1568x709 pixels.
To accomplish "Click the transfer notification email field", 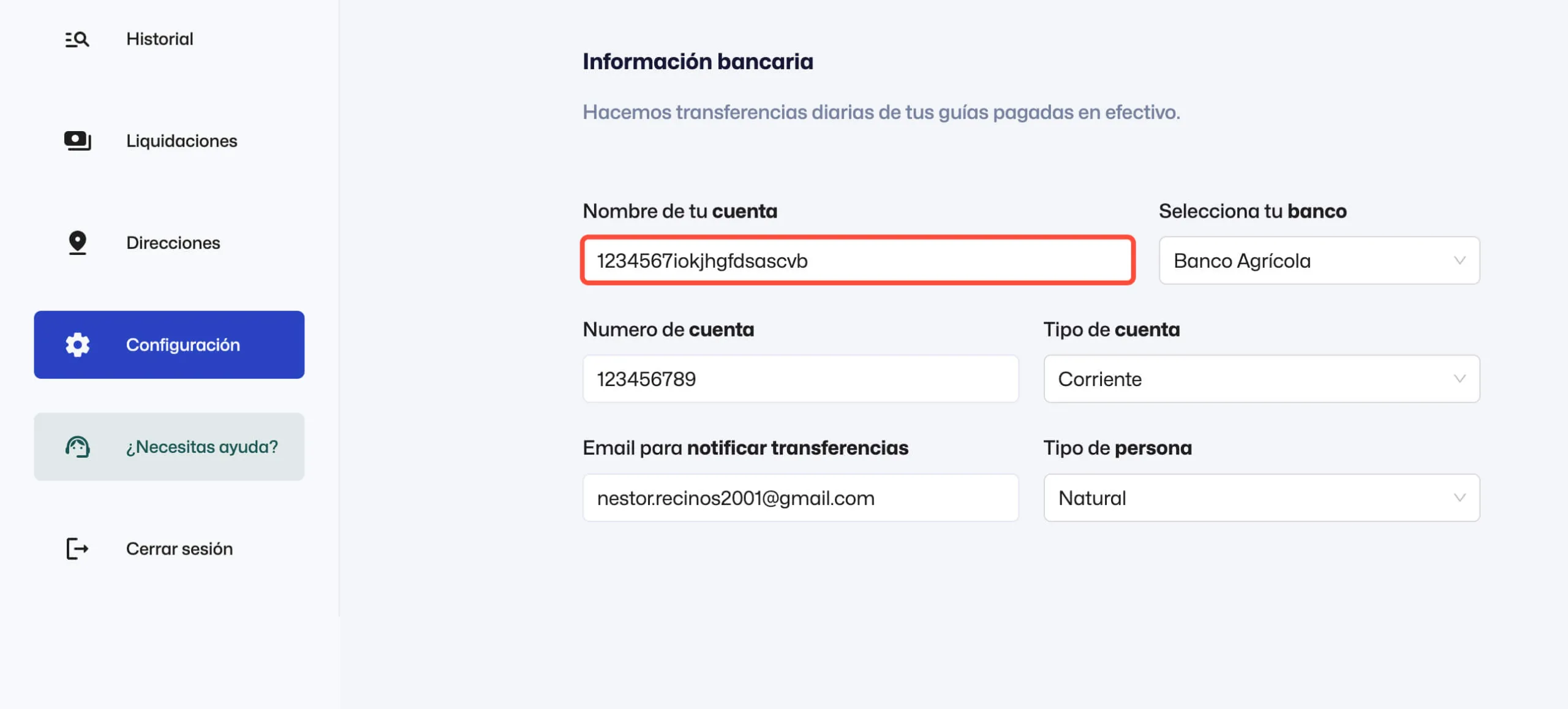I will (x=800, y=498).
